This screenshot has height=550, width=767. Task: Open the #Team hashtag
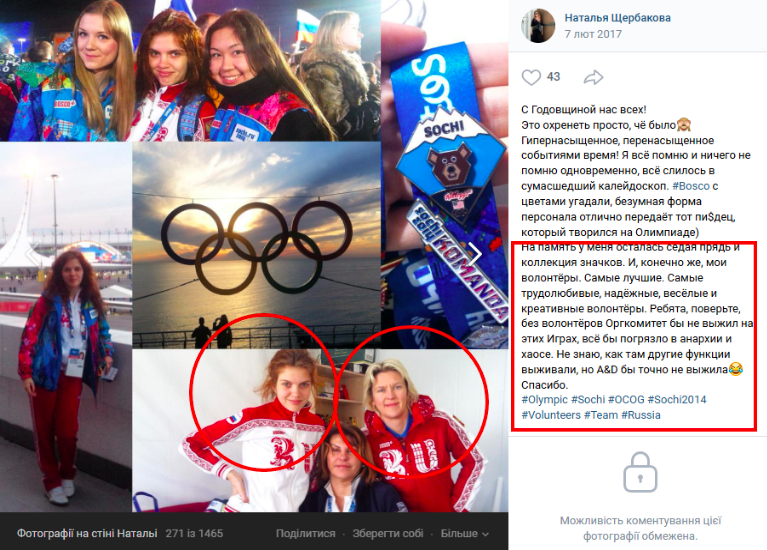601,415
